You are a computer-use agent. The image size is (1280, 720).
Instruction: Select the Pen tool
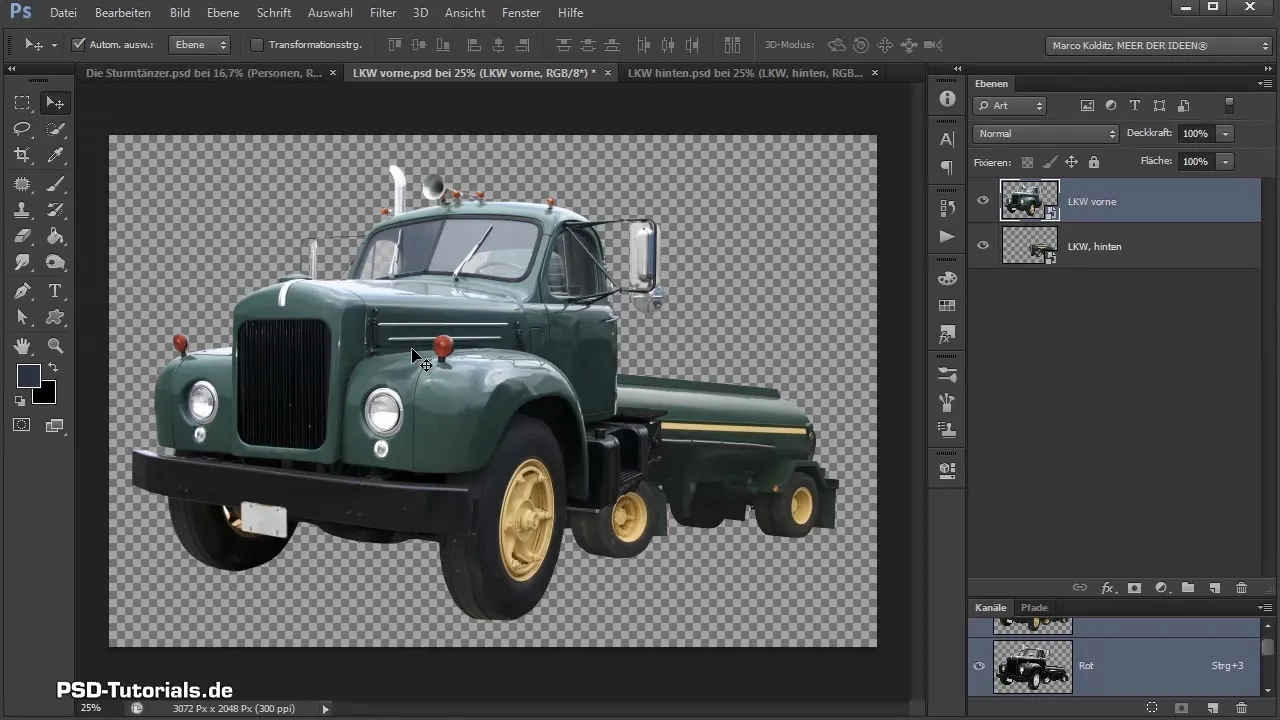pos(22,292)
